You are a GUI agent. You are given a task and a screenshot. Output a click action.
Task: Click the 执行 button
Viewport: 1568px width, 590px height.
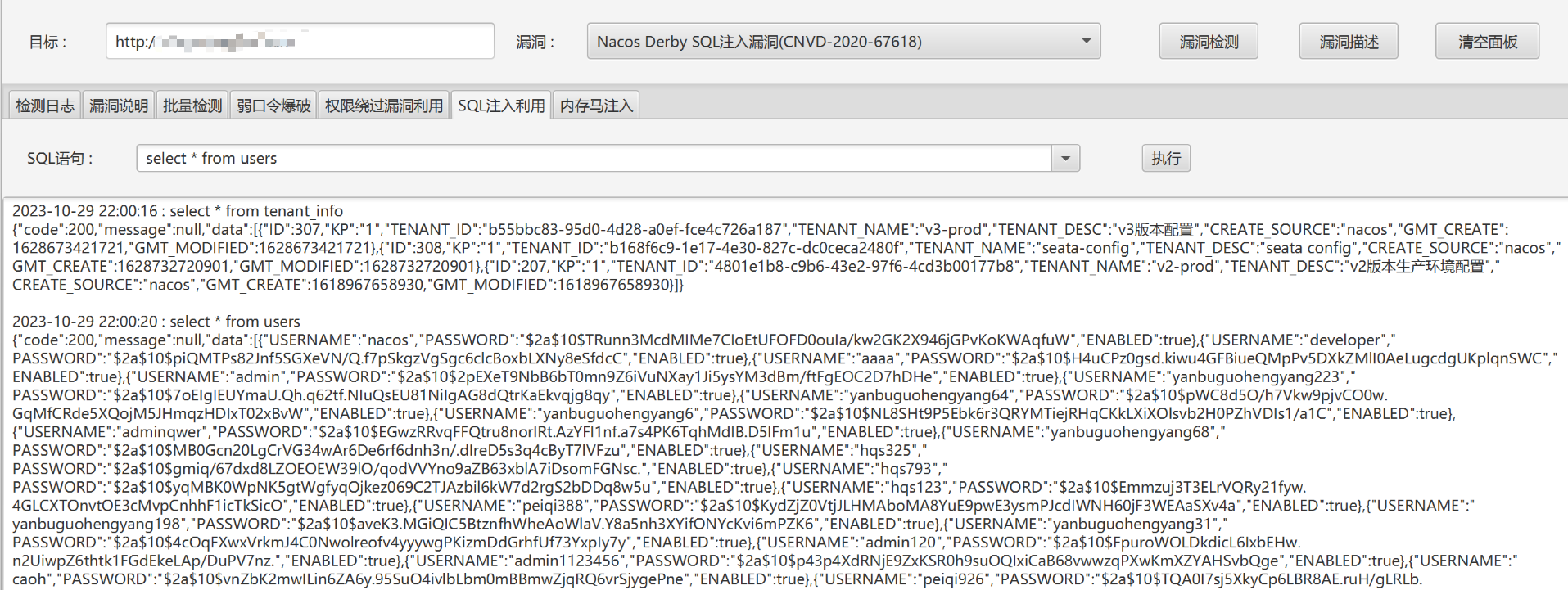pos(1166,158)
